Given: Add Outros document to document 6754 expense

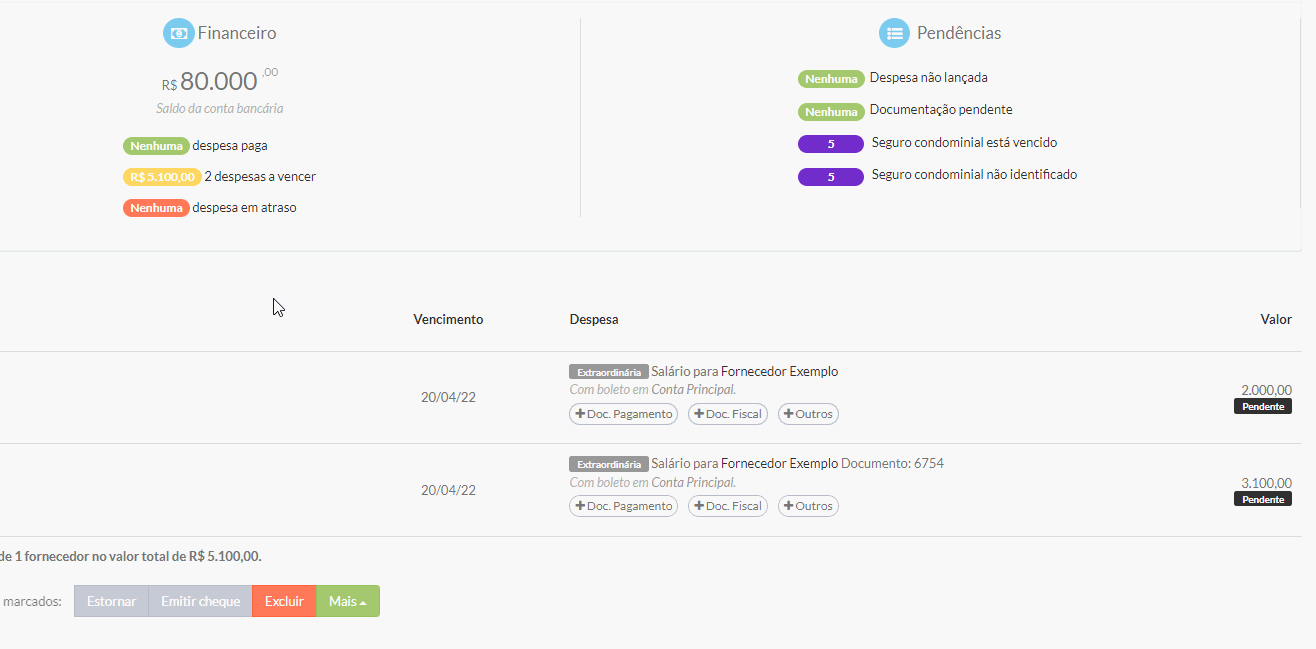Looking at the screenshot, I should click(808, 506).
